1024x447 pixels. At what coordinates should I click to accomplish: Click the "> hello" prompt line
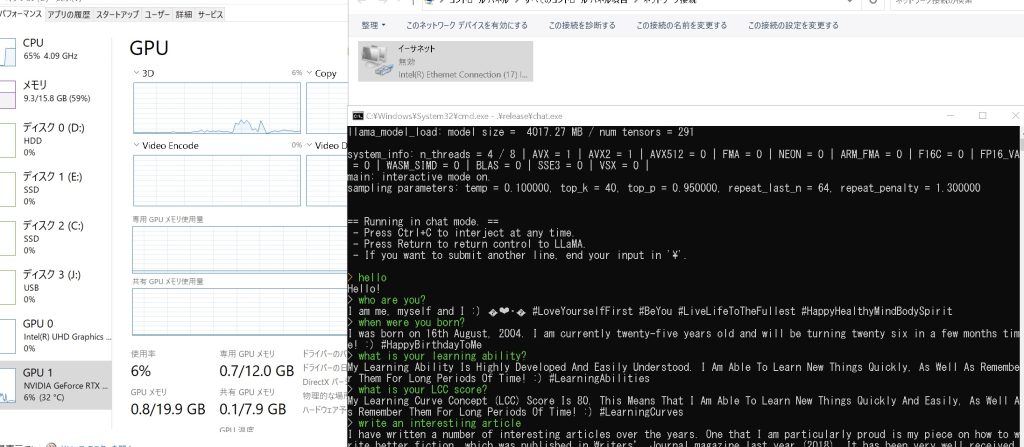(368, 278)
